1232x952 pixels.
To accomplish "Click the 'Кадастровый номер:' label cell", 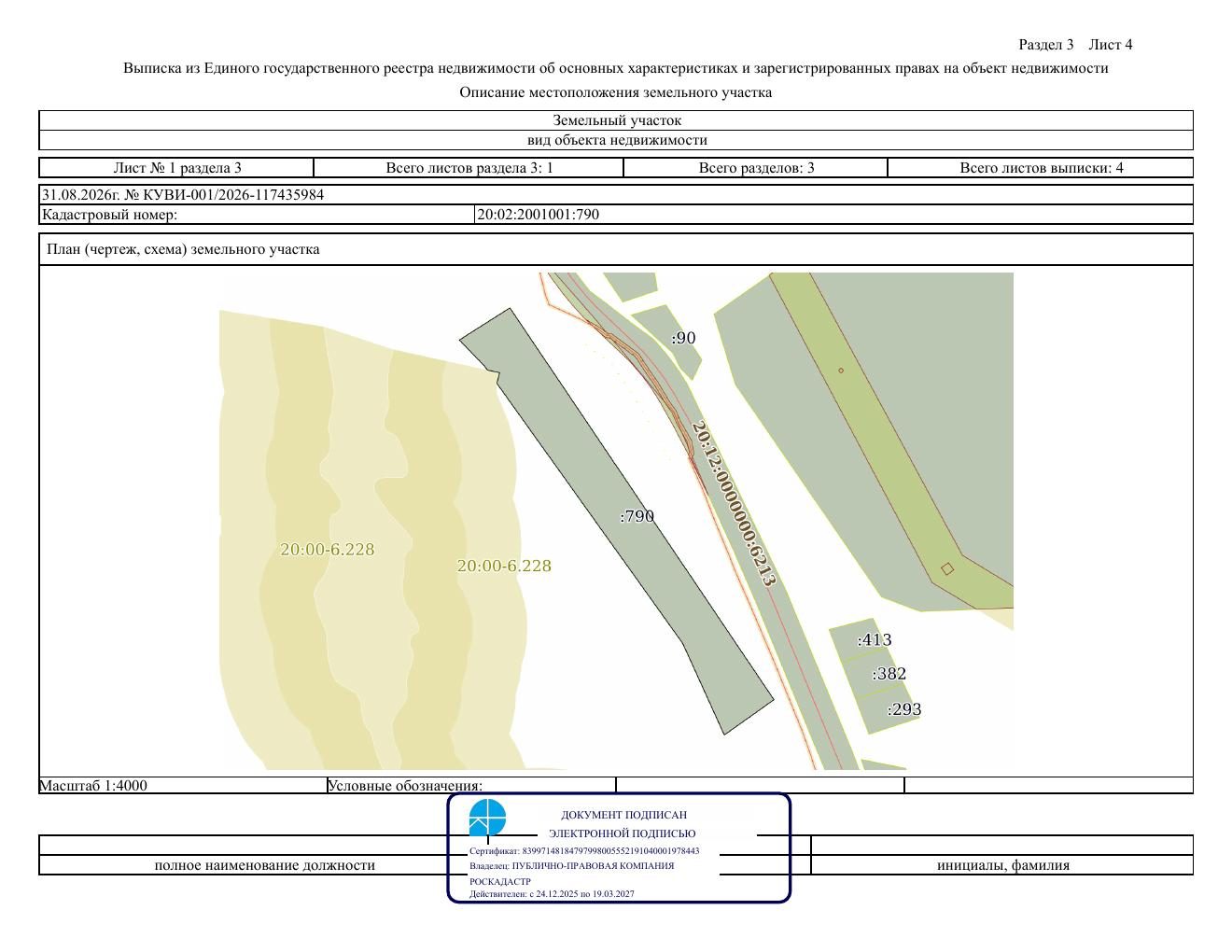I will (257, 214).
